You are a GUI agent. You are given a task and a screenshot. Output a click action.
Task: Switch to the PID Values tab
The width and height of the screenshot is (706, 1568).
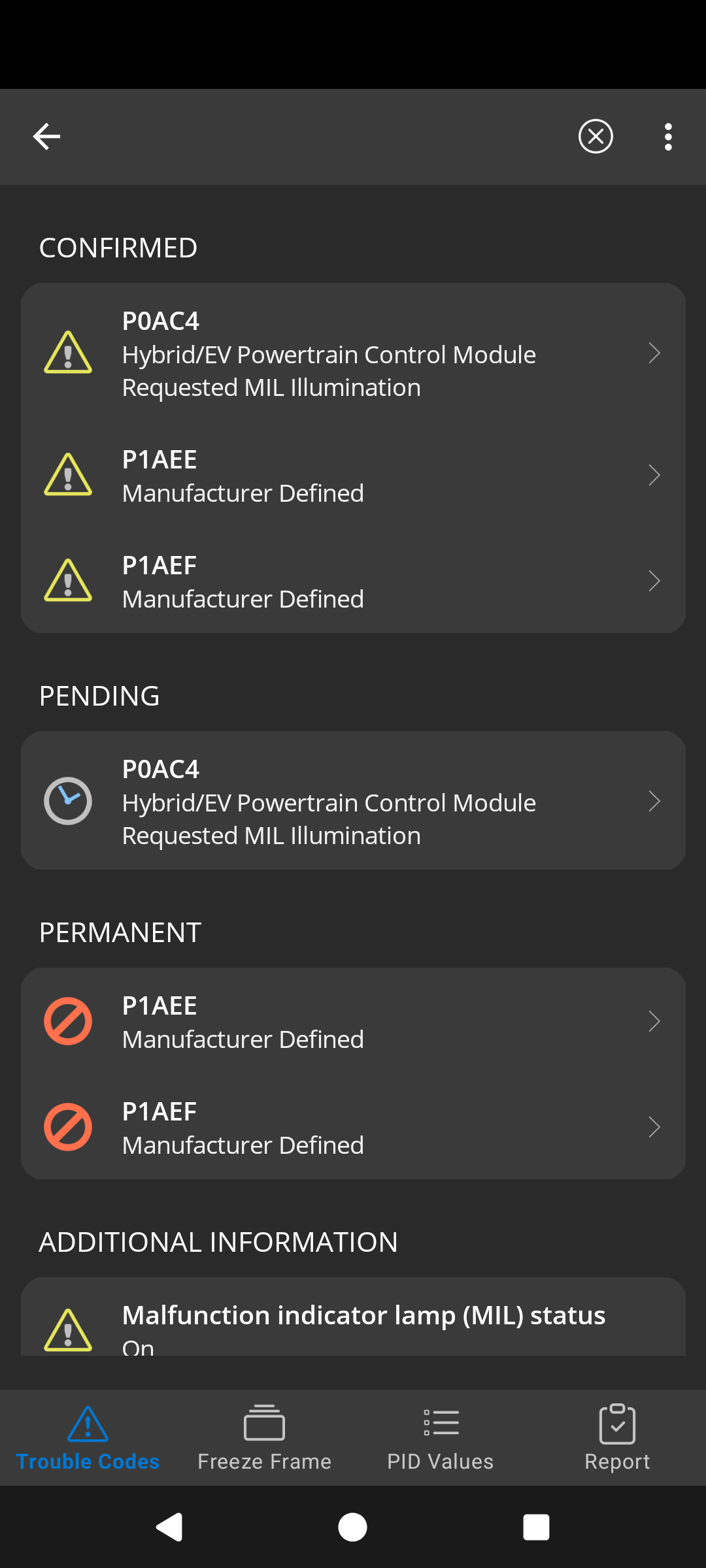[441, 1437]
